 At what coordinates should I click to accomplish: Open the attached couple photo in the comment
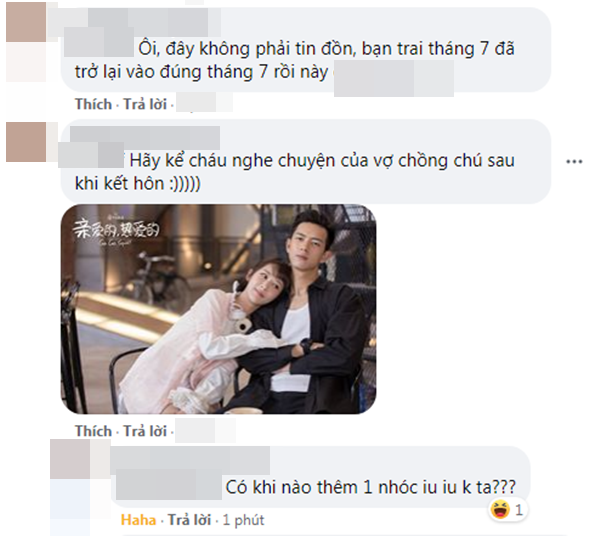pyautogui.click(x=218, y=309)
